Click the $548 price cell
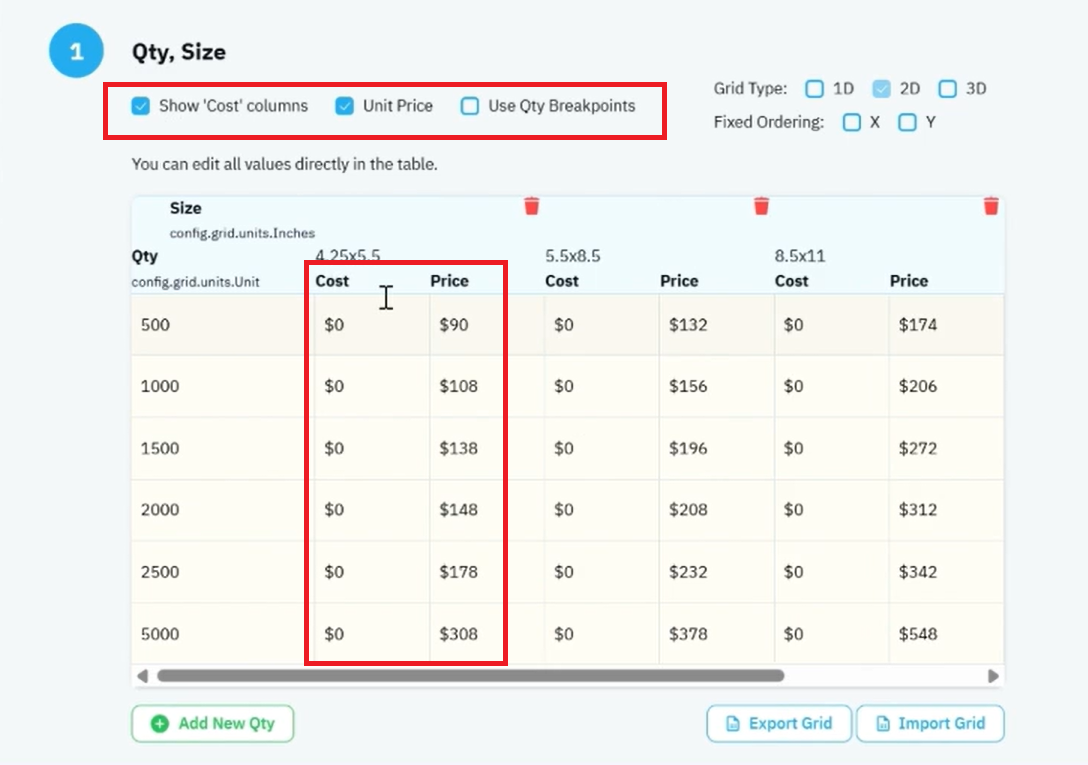Image resolution: width=1088 pixels, height=765 pixels. (x=946, y=634)
